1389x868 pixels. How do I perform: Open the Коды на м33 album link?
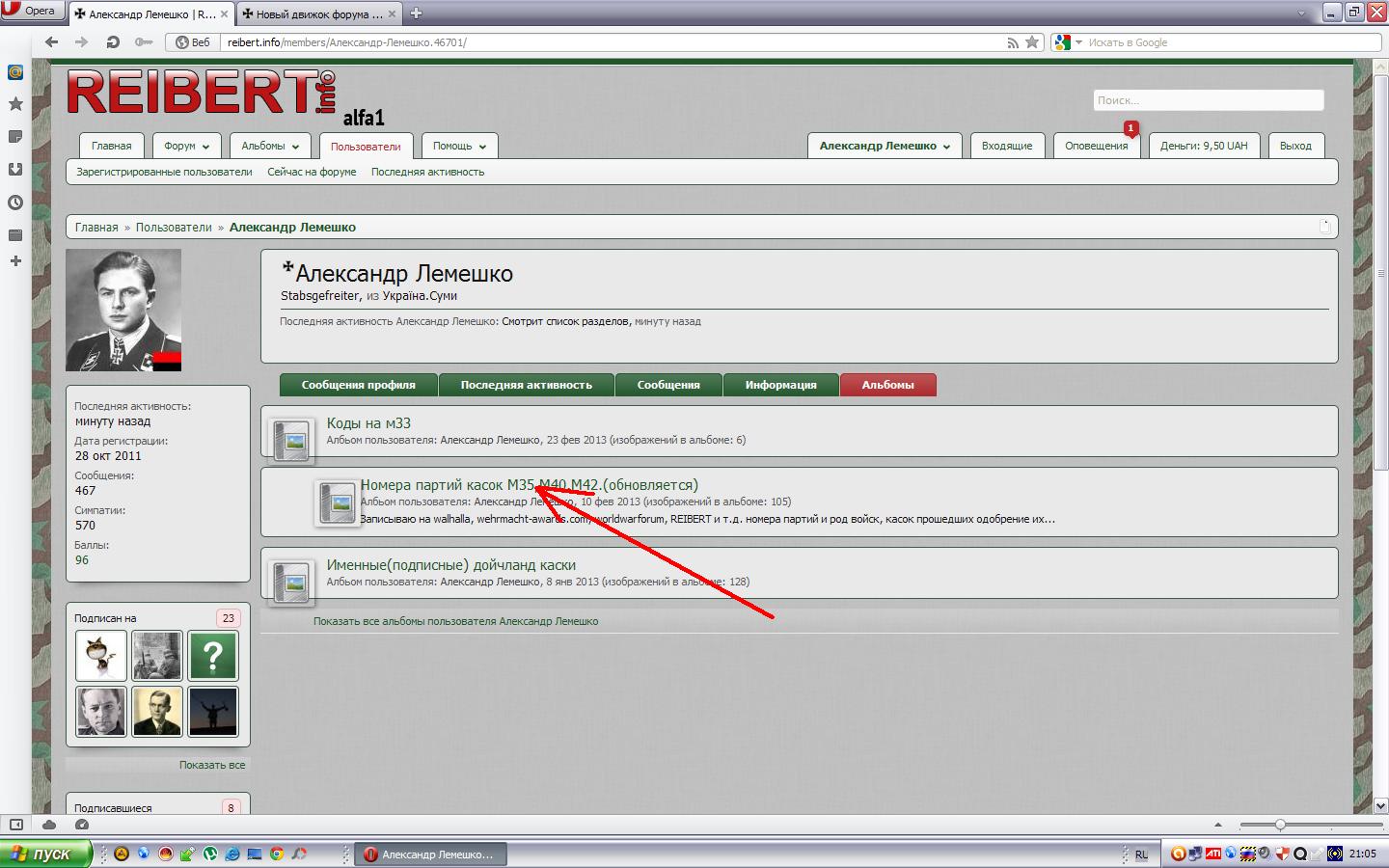[x=368, y=423]
